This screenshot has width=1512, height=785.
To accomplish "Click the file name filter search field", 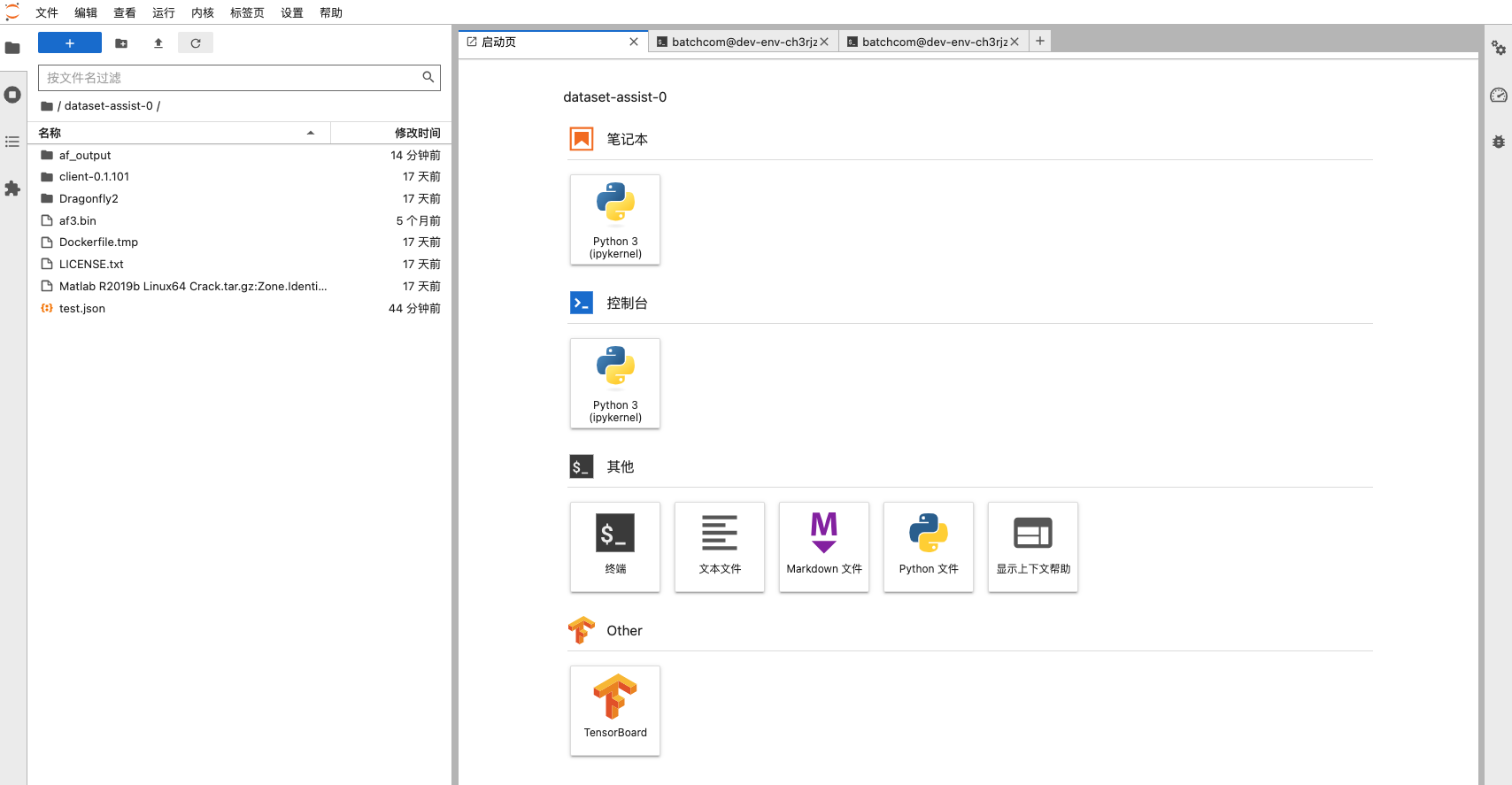I will coord(232,78).
